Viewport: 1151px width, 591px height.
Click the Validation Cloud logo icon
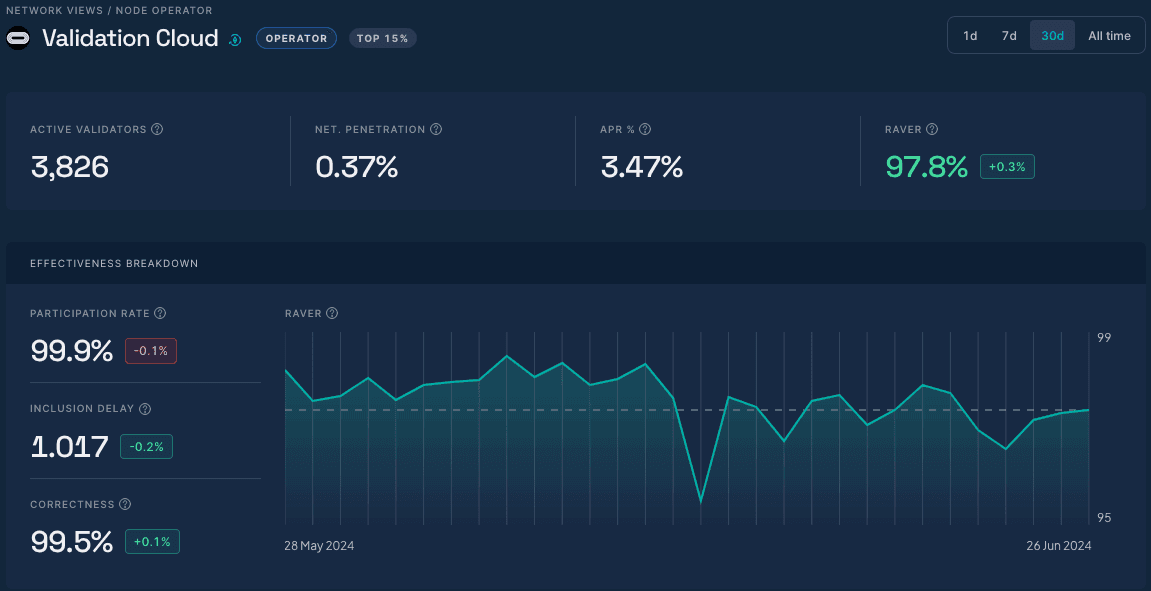point(19,38)
